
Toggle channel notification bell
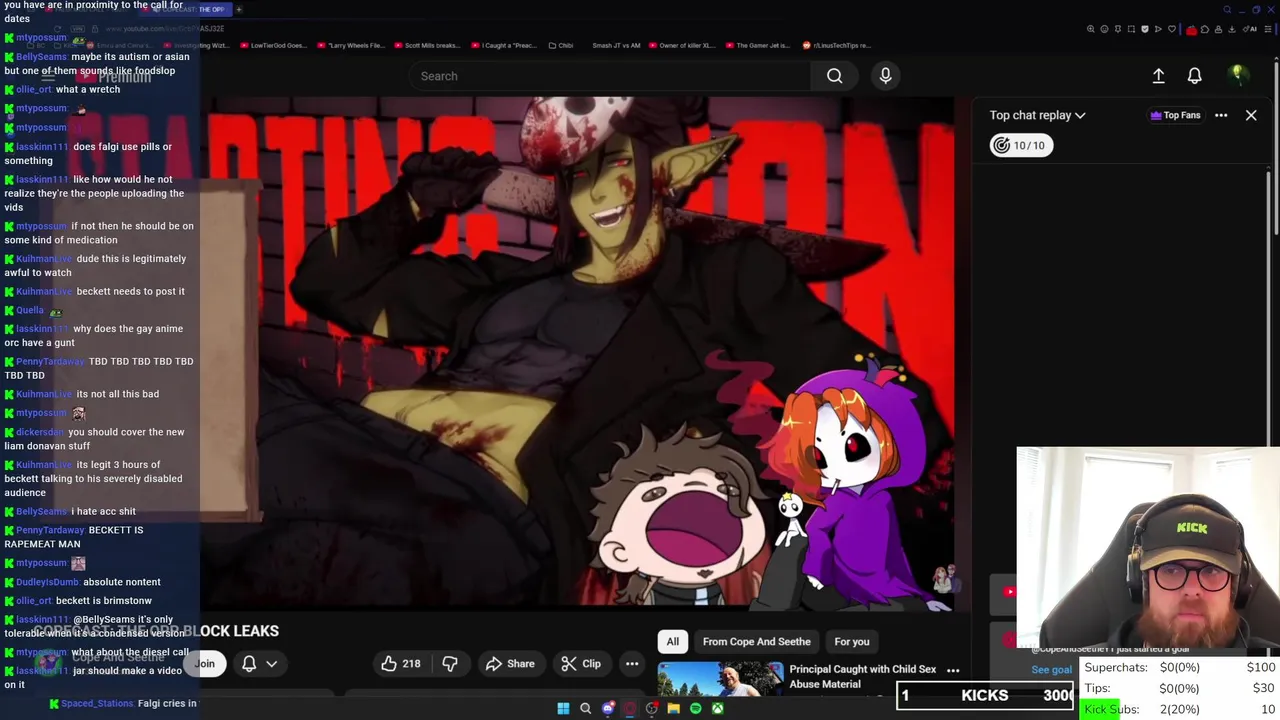249,663
